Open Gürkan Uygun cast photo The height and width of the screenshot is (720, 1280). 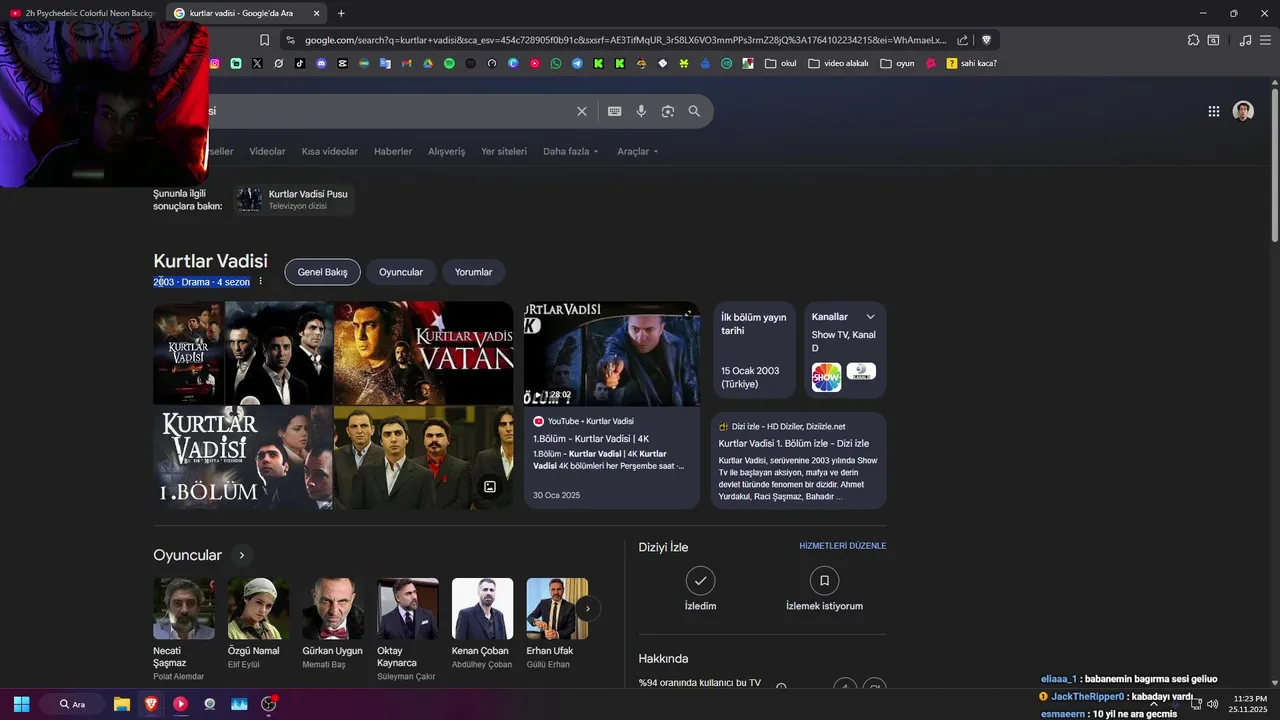point(333,608)
